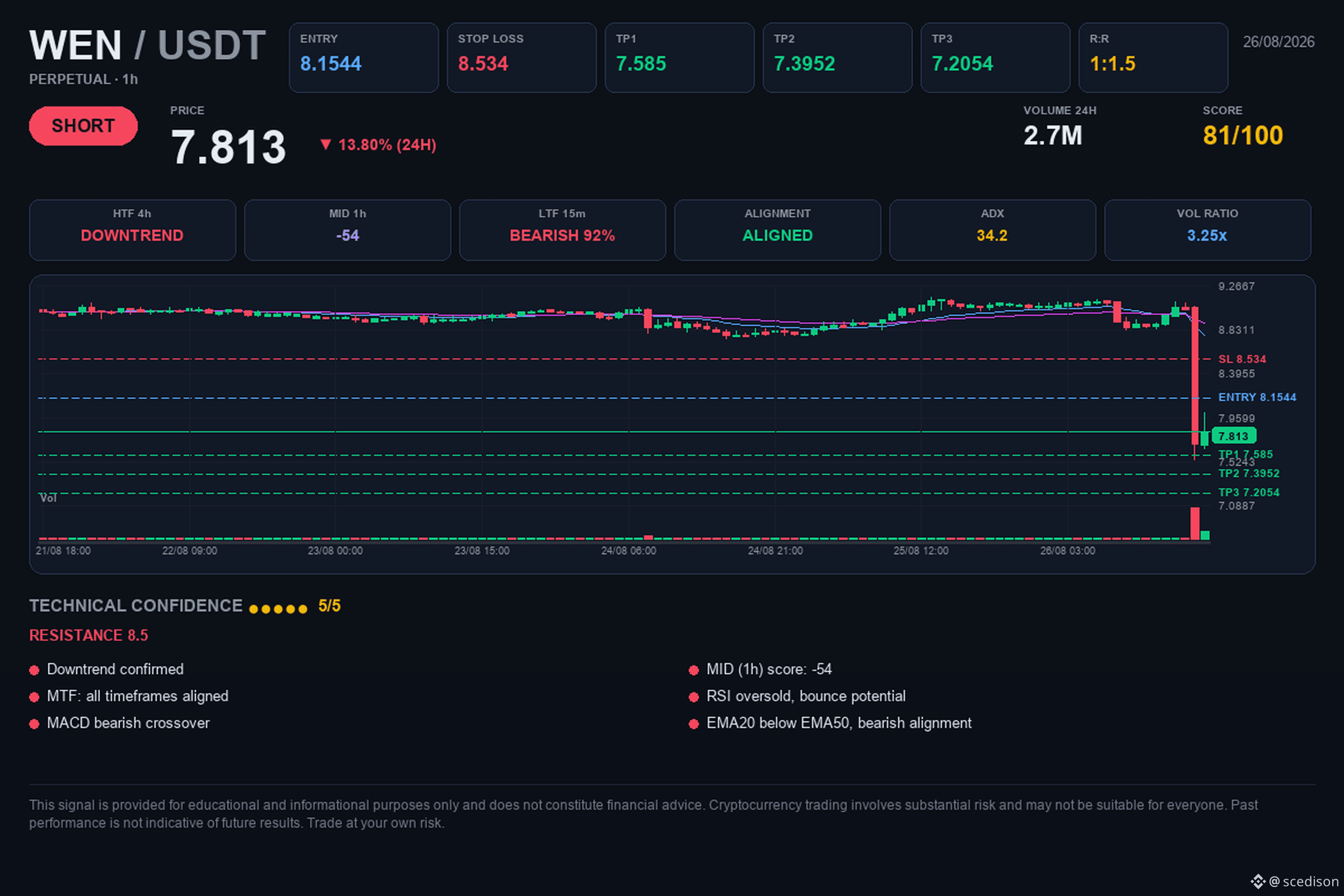Click the TP1 7.585 chart line label
The width and height of the screenshot is (1344, 896).
pyautogui.click(x=1245, y=454)
